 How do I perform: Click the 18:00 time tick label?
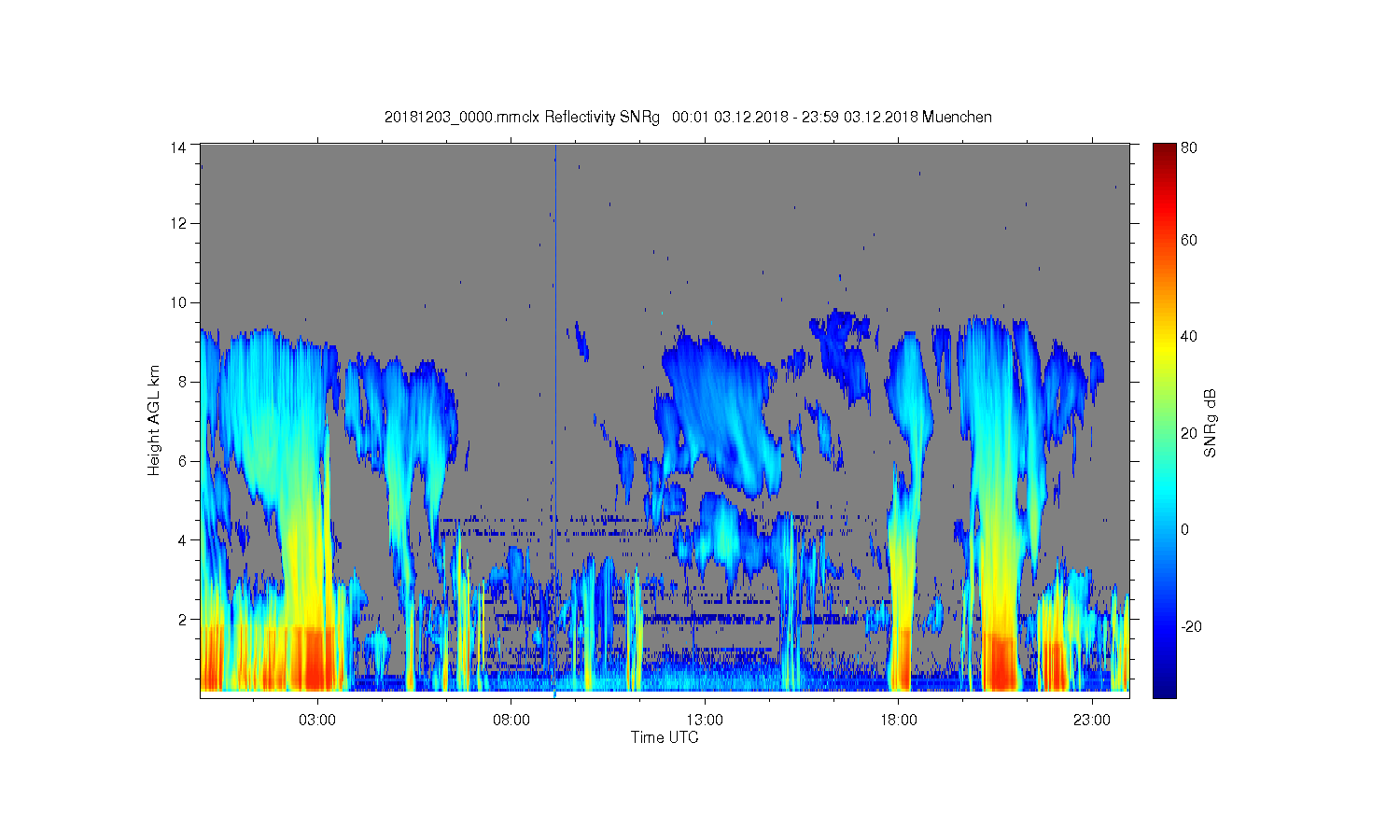tap(899, 721)
